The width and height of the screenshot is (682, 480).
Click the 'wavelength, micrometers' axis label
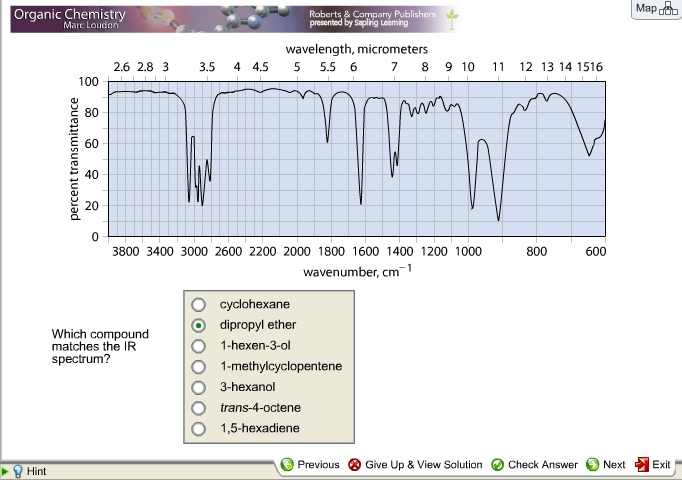click(357, 49)
